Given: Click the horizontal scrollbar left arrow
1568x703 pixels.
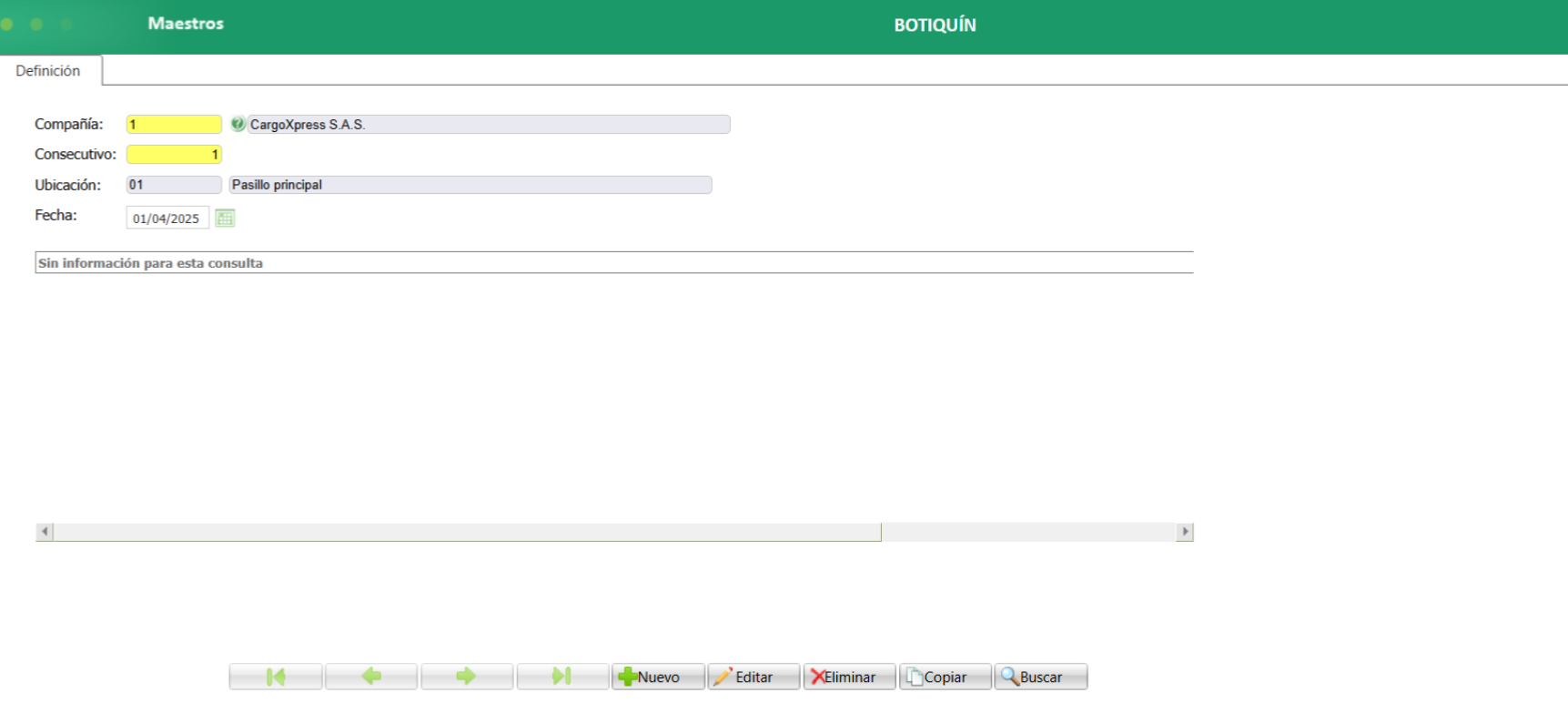Looking at the screenshot, I should point(45,532).
